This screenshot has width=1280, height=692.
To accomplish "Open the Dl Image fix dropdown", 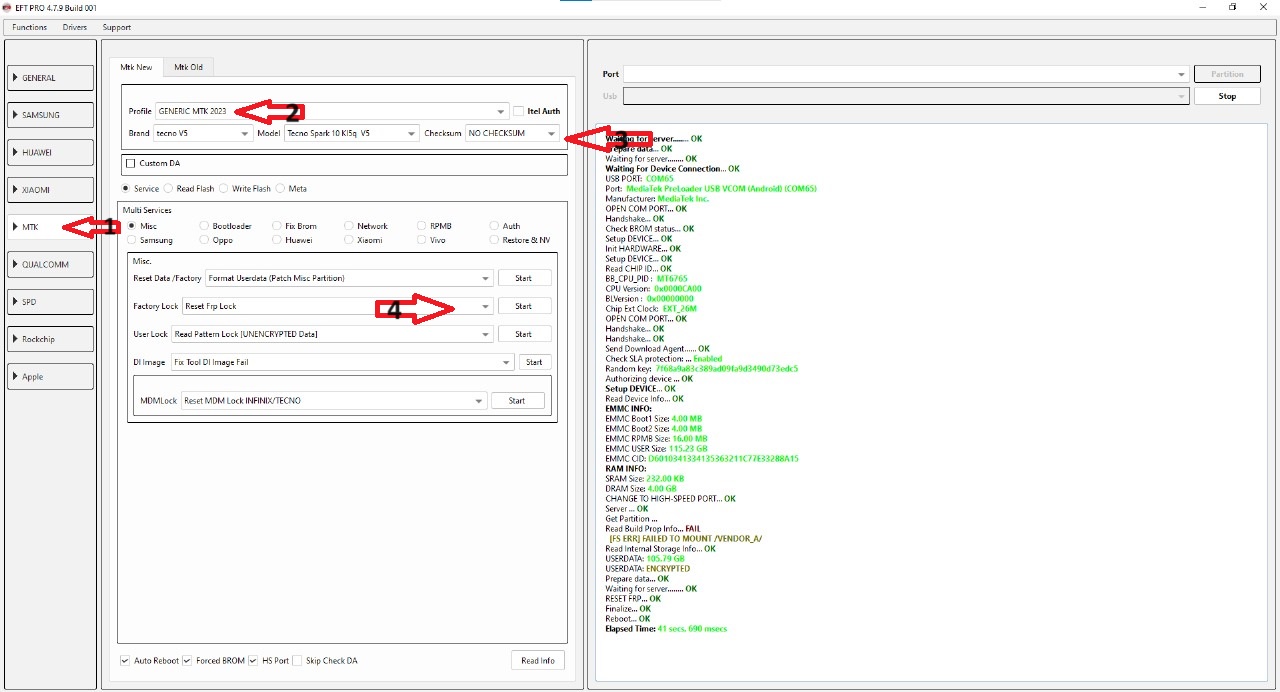I will pyautogui.click(x=342, y=362).
